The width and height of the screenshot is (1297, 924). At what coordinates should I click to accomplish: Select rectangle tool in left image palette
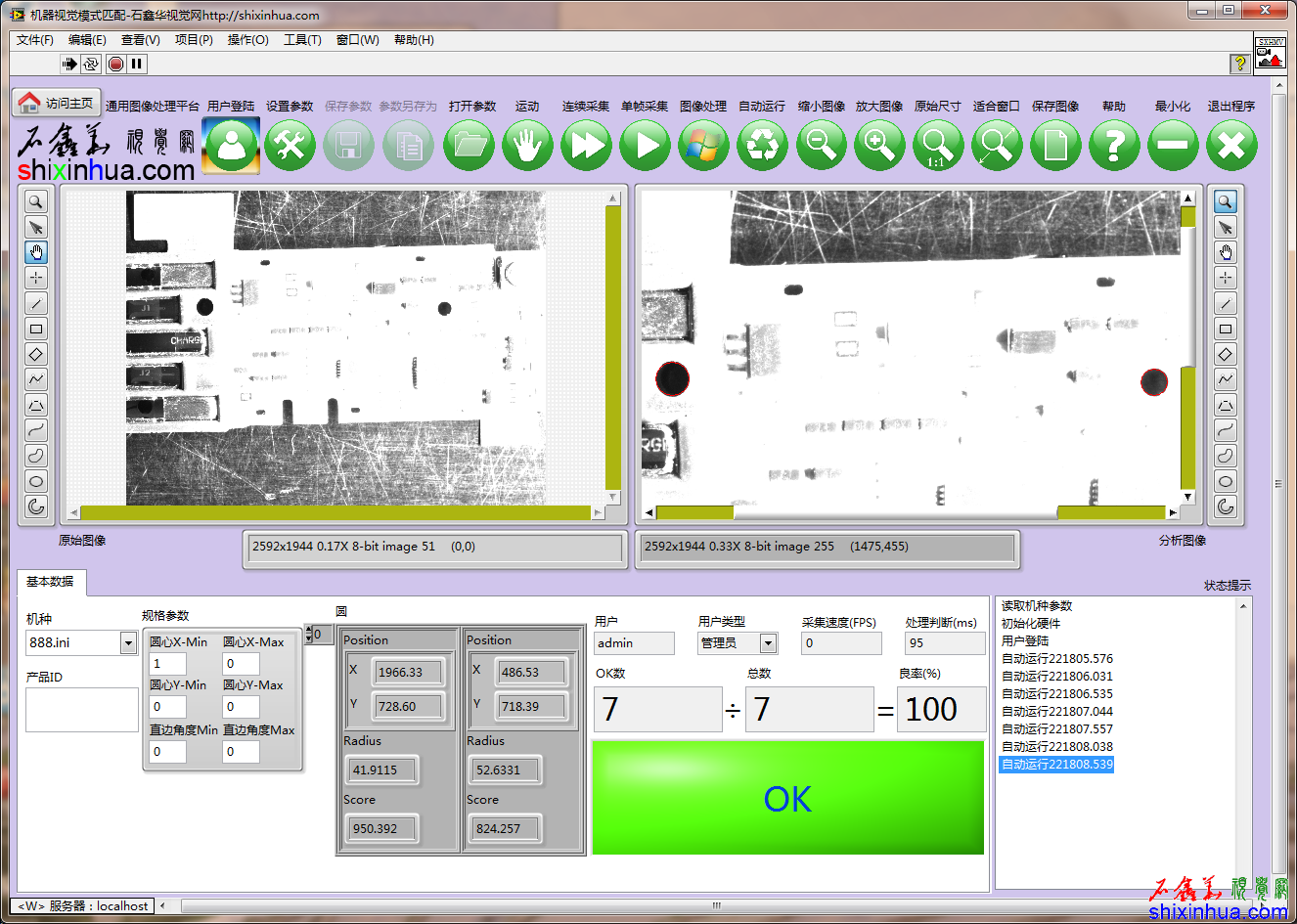coord(36,329)
